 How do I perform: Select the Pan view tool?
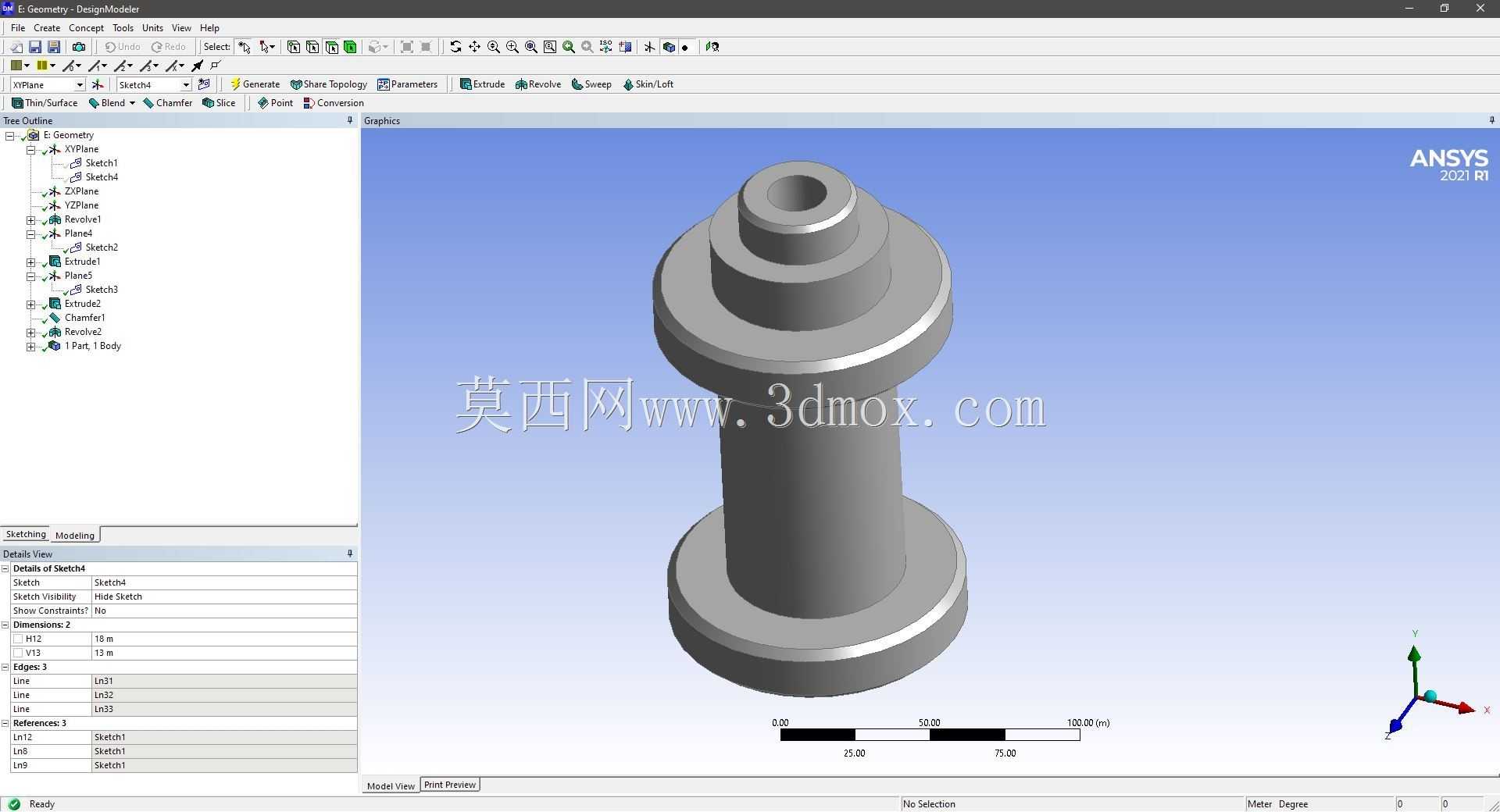tap(474, 47)
